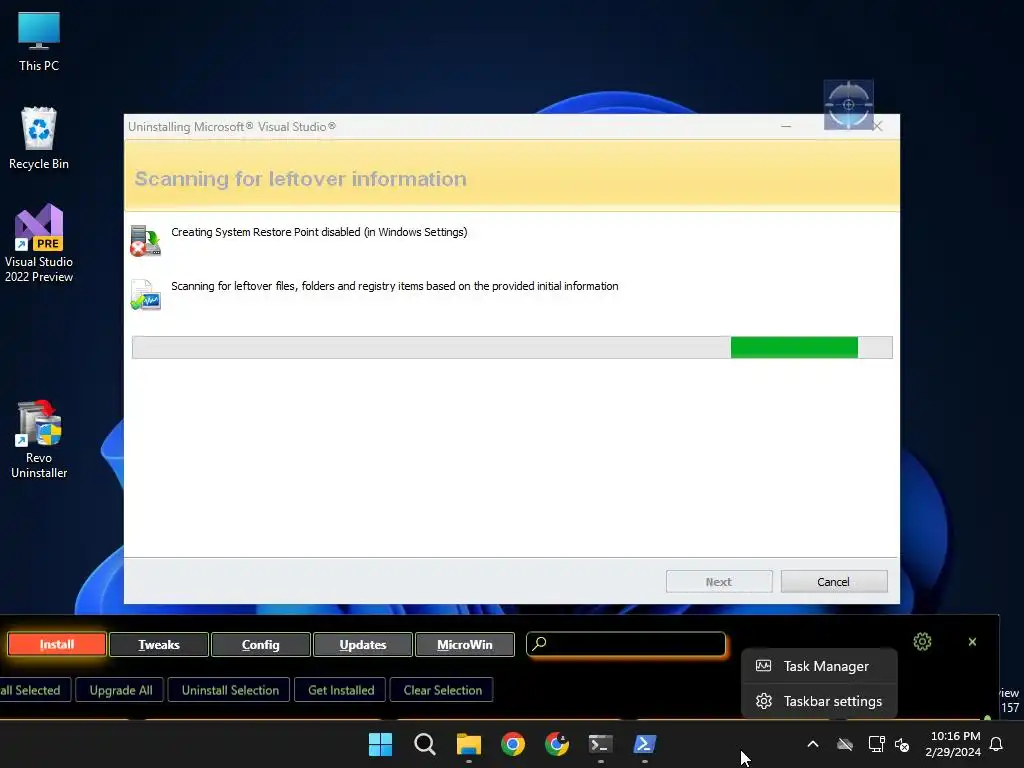Open Google Chrome from taskbar

pyautogui.click(x=513, y=744)
